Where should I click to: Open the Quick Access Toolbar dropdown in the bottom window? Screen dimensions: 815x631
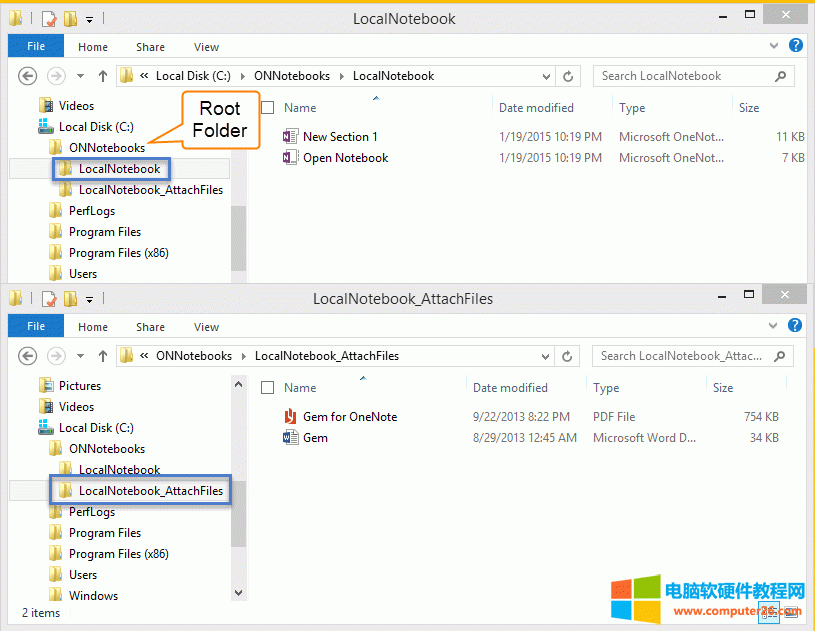[90, 299]
